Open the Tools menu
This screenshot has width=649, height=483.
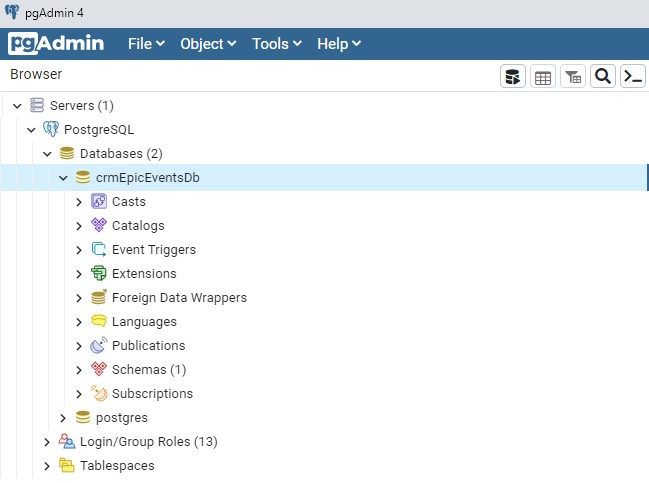(x=277, y=43)
